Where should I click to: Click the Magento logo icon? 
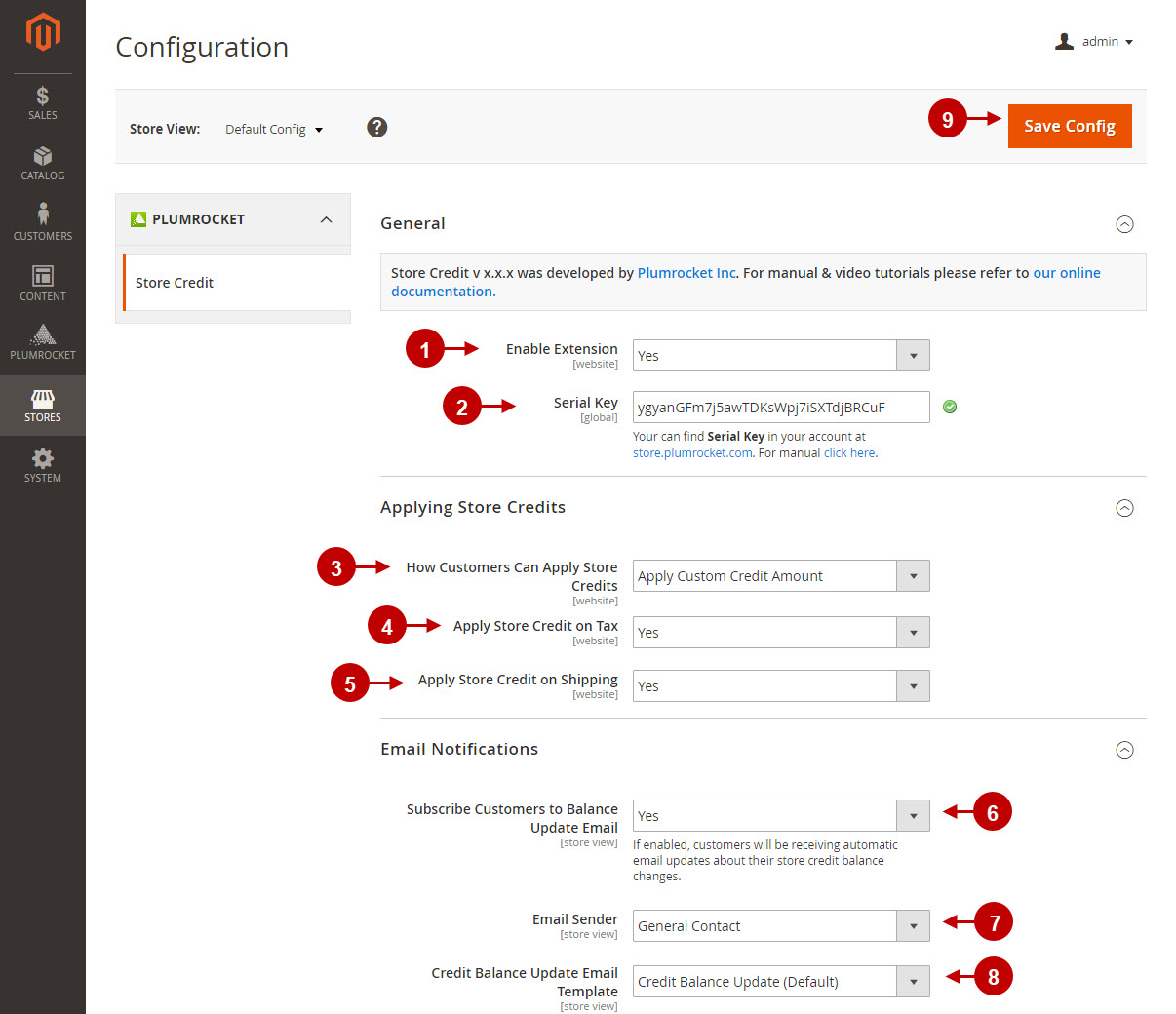coord(43,31)
